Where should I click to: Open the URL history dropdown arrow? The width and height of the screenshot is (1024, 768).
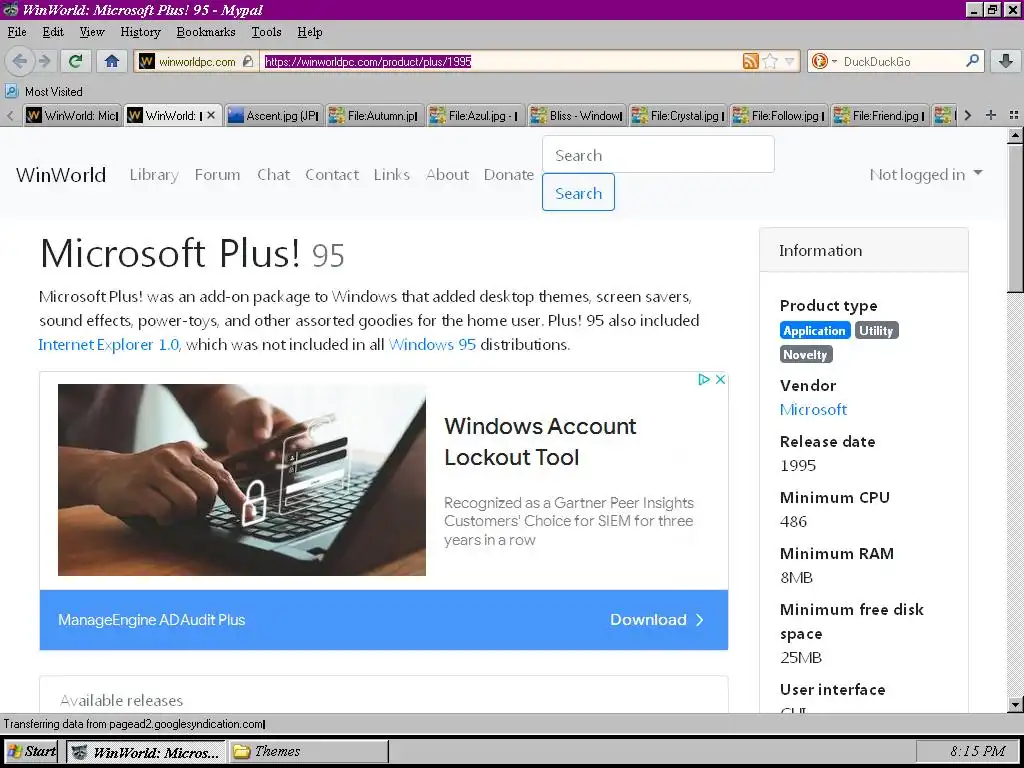point(790,61)
